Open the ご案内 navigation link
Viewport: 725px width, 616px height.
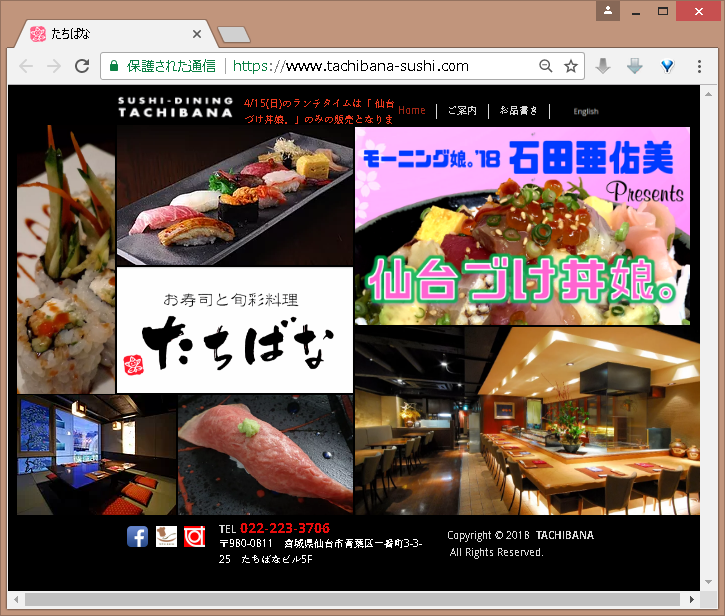[x=462, y=111]
